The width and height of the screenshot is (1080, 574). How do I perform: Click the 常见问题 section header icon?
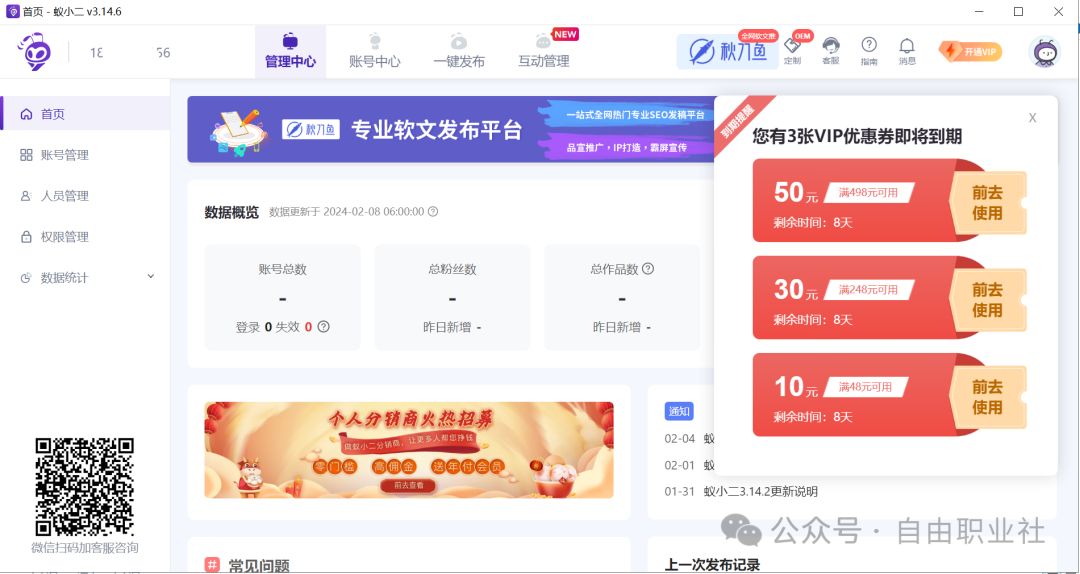[212, 565]
